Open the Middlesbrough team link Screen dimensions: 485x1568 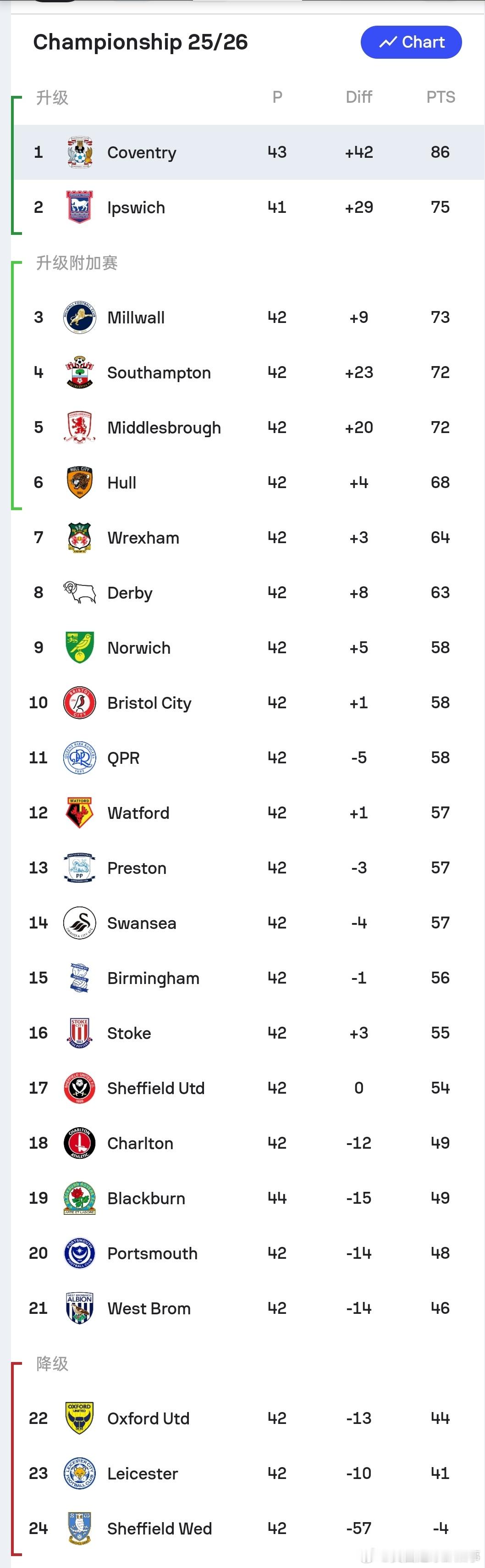pos(164,428)
